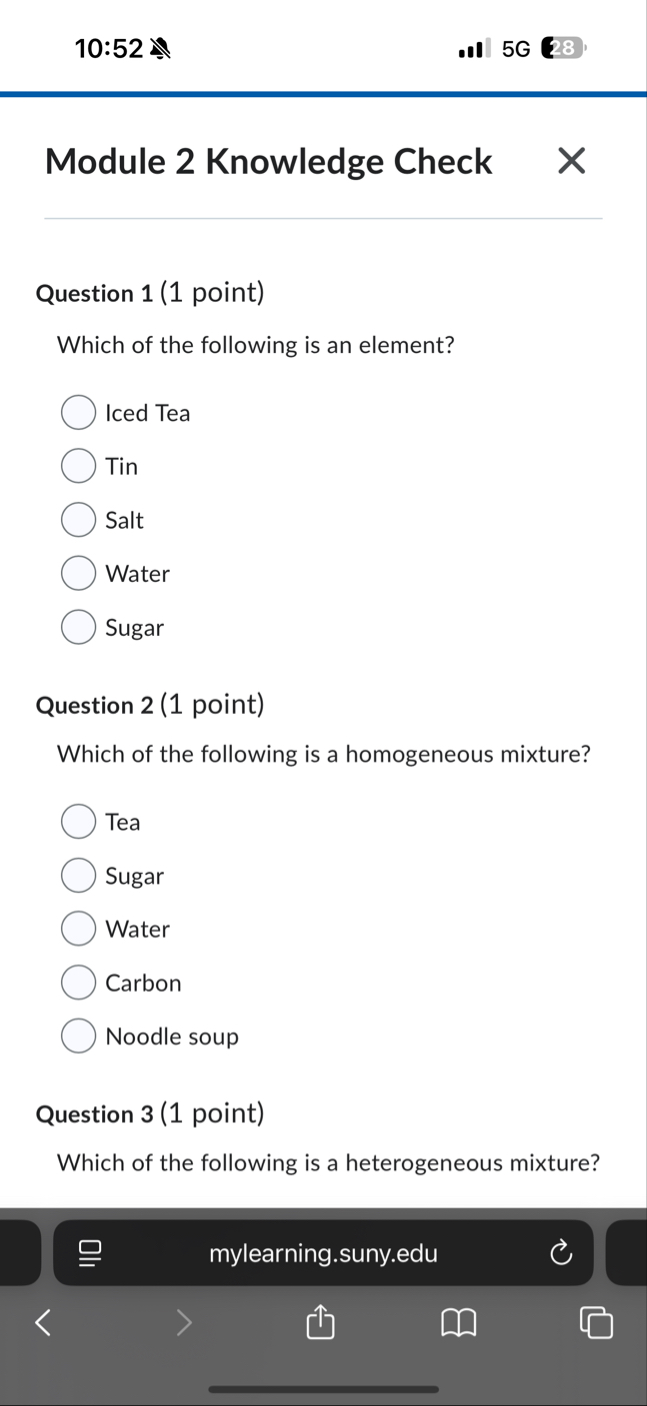Viewport: 647px width, 1406px height.
Task: Close the Module 2 Knowledge Check
Action: tap(571, 161)
